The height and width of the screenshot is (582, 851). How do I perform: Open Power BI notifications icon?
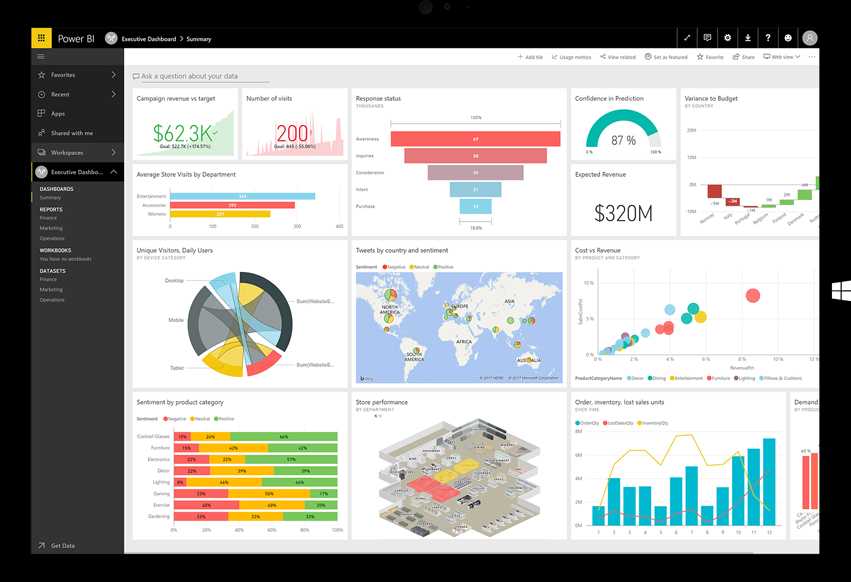(x=708, y=37)
